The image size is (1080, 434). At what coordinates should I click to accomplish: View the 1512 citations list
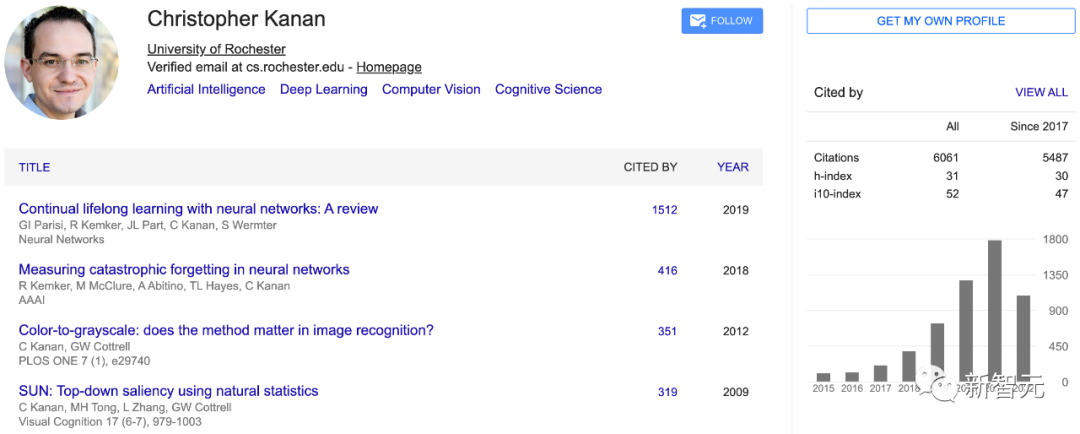click(x=664, y=210)
